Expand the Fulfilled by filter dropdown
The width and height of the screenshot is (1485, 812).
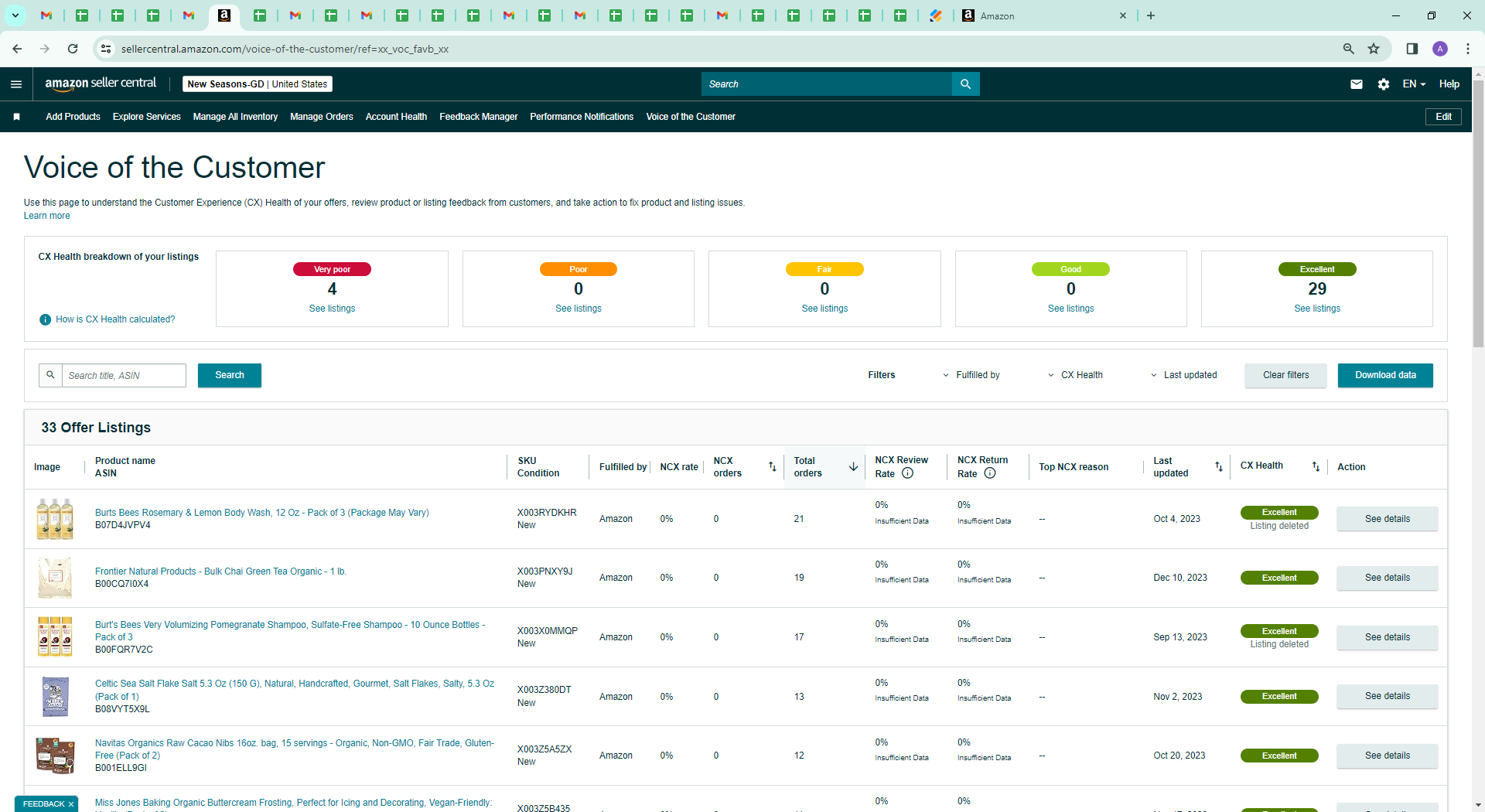tap(971, 375)
